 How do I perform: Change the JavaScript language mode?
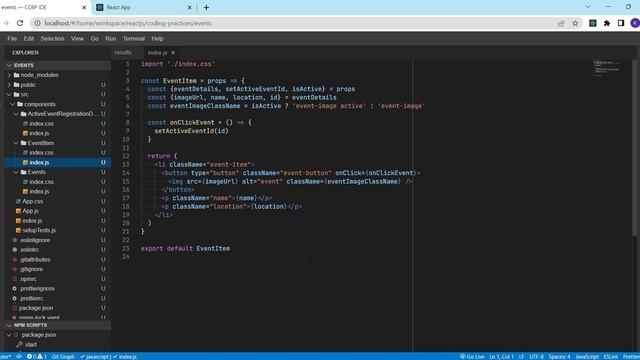587,356
